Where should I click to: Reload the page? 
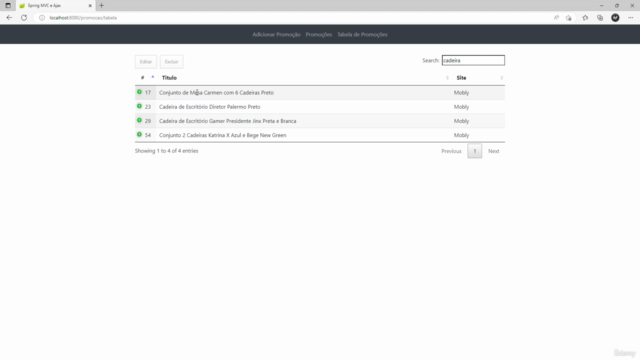point(24,18)
